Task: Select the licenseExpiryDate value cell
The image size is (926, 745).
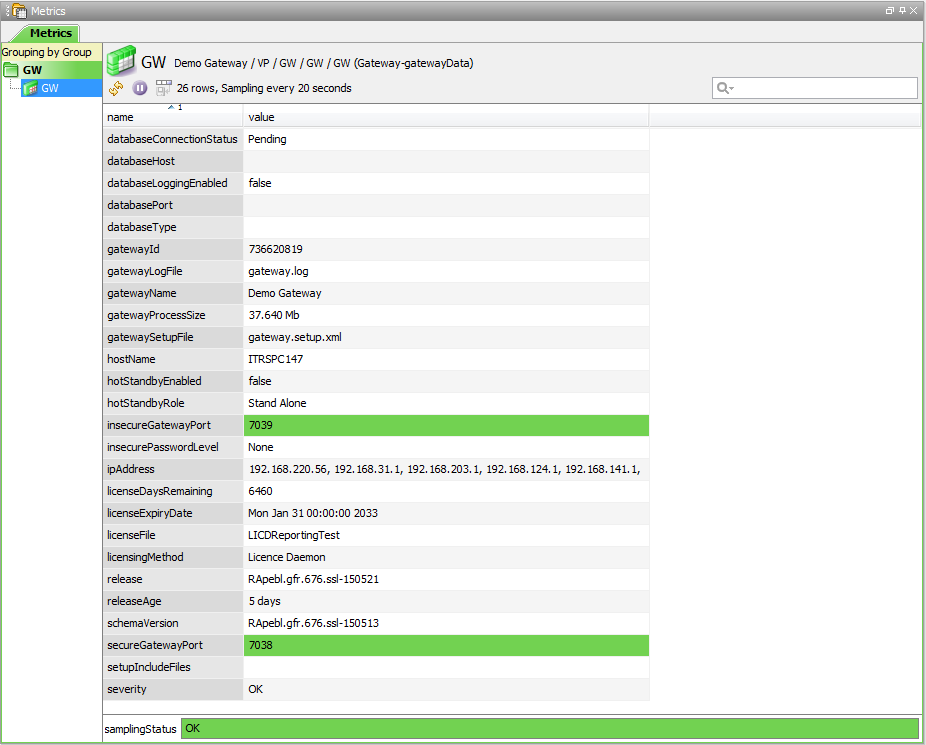Action: pos(446,513)
